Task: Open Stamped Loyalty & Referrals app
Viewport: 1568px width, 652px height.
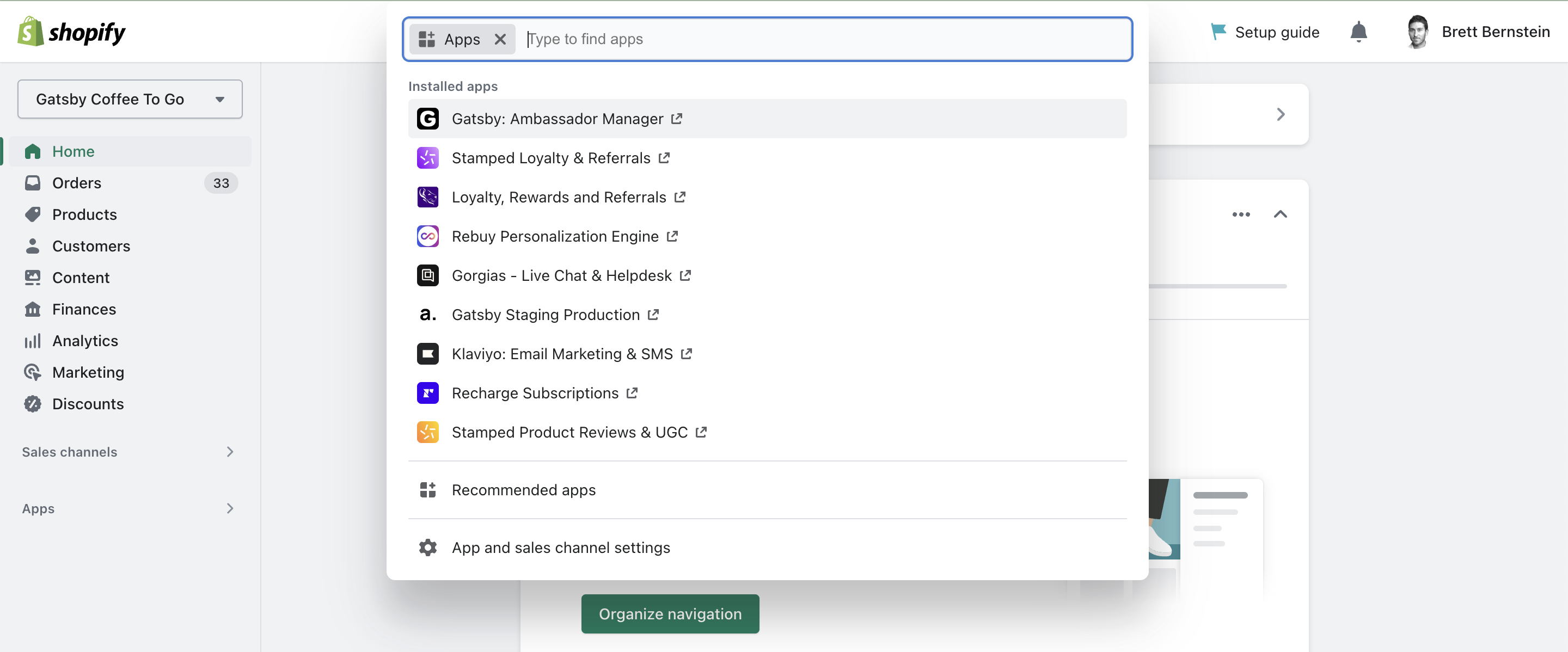Action: click(767, 157)
